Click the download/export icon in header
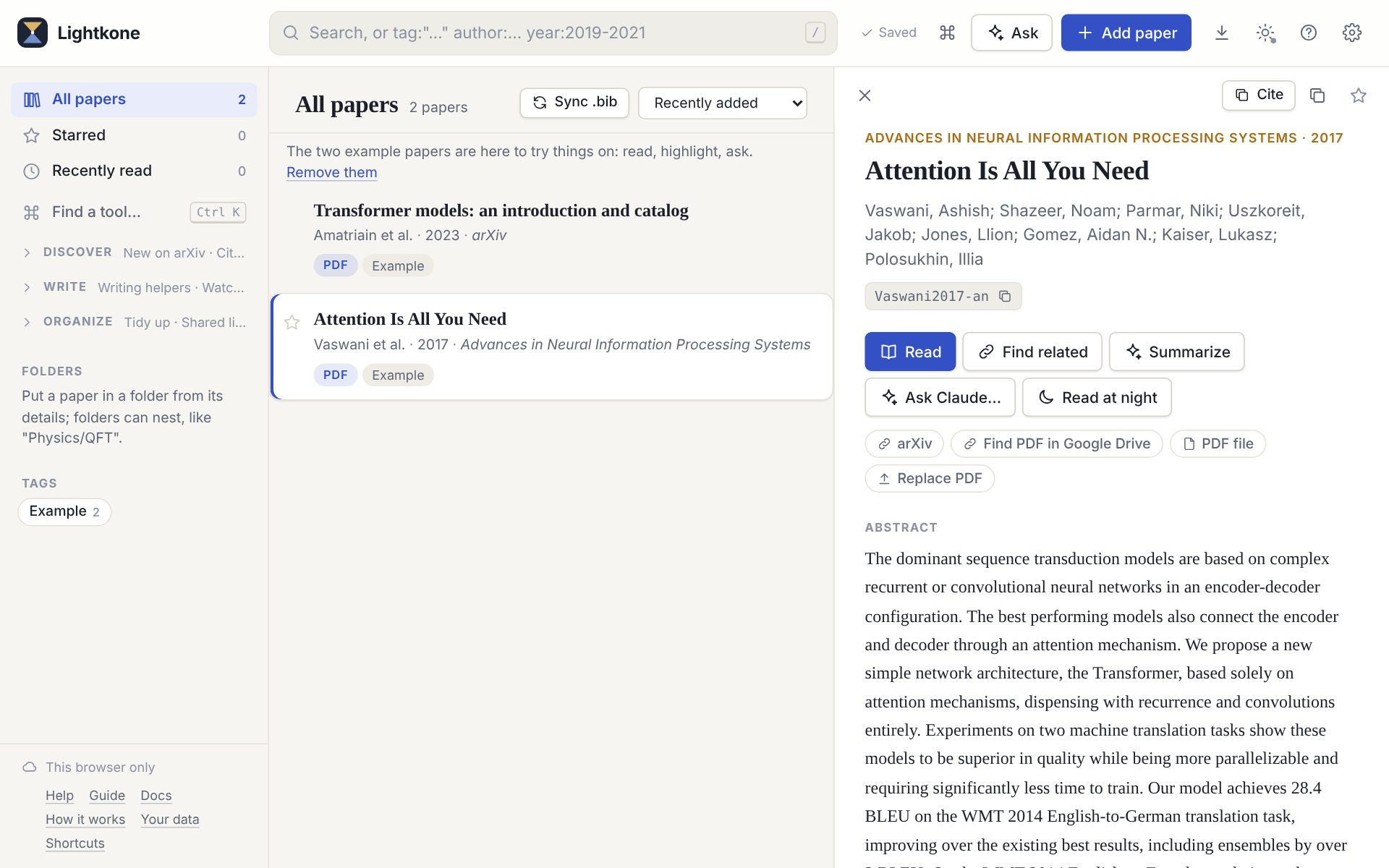Viewport: 1389px width, 868px height. [1221, 33]
